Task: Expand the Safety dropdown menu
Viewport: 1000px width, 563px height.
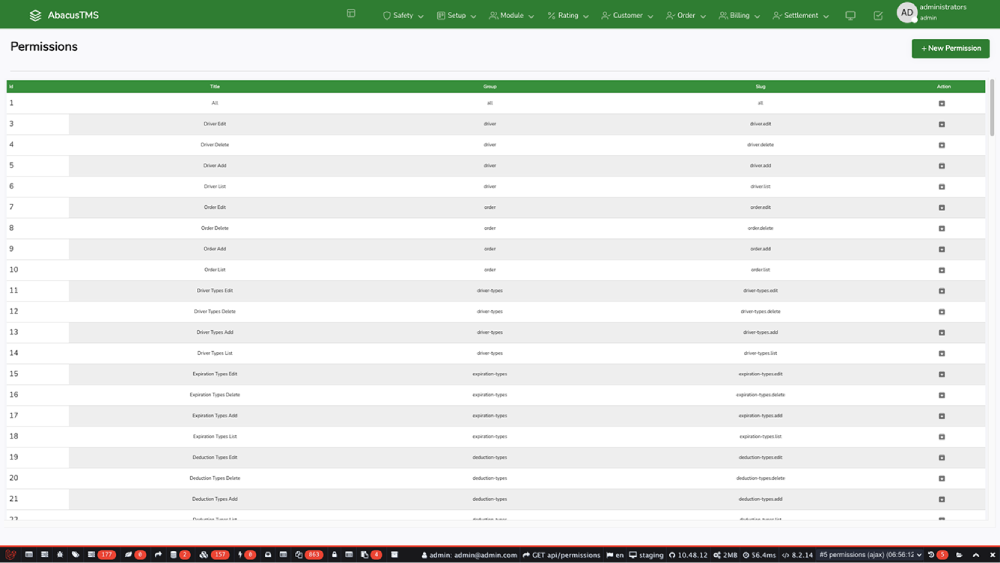Action: click(403, 16)
